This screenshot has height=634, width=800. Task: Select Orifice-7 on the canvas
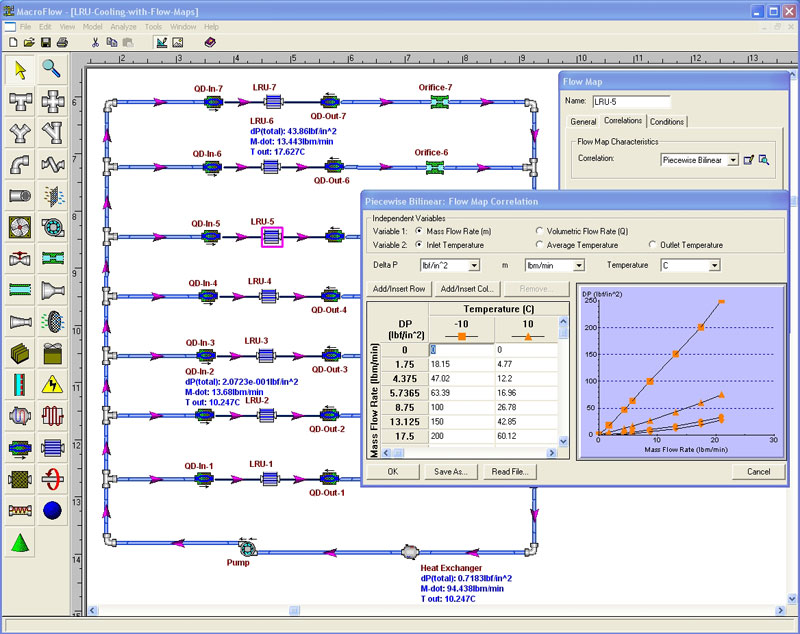[439, 102]
